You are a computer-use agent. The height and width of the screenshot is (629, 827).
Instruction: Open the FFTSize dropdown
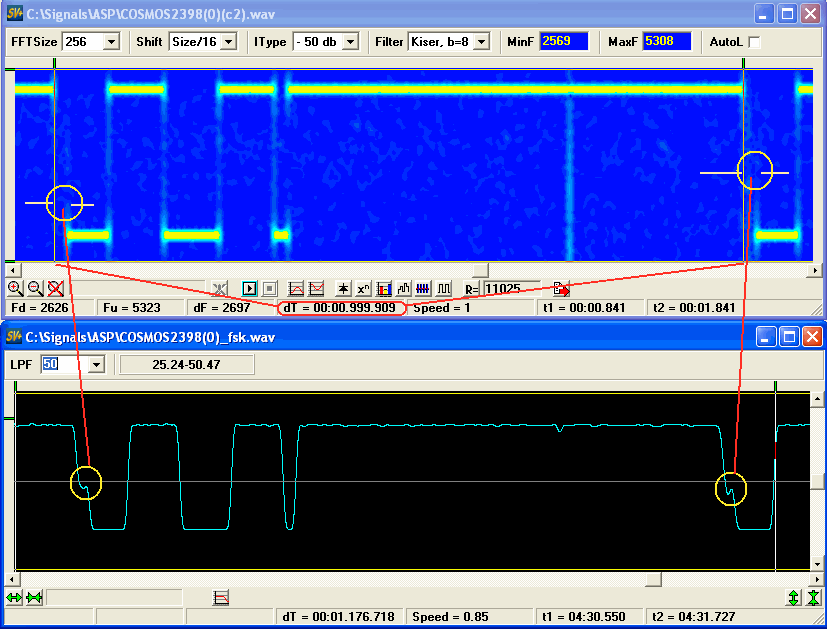[x=111, y=42]
